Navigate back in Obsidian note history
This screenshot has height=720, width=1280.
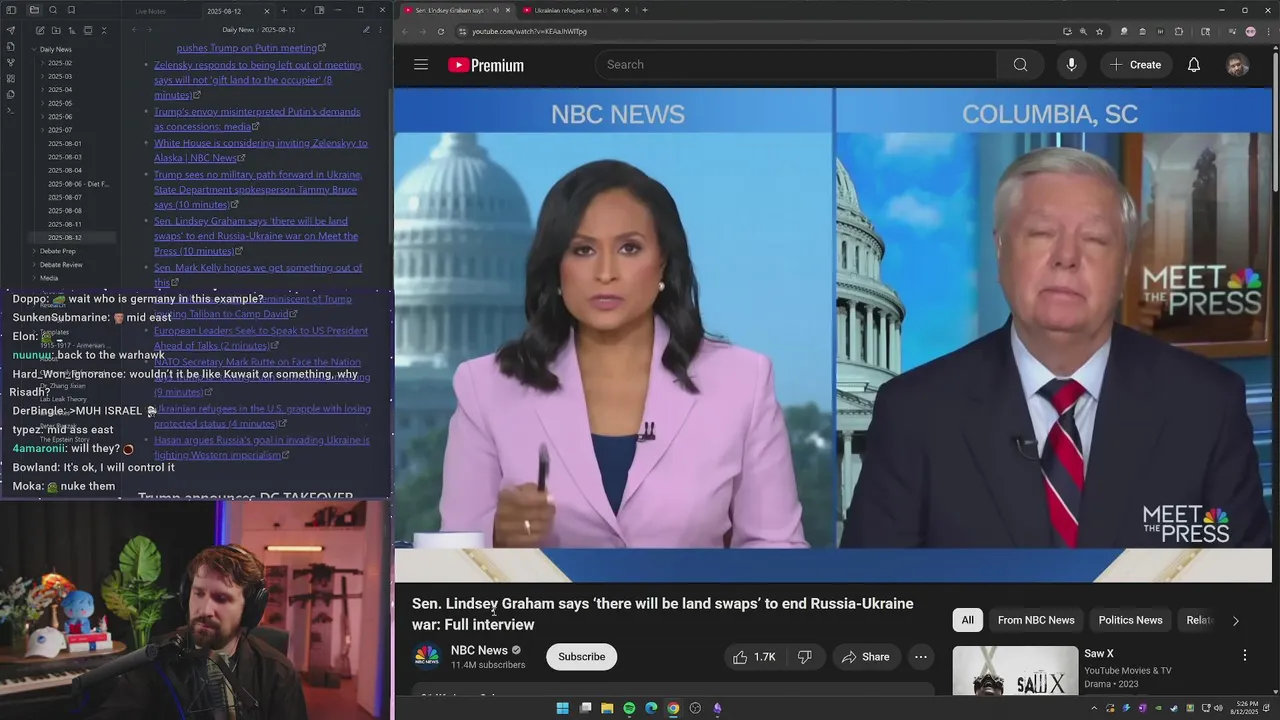click(x=135, y=30)
